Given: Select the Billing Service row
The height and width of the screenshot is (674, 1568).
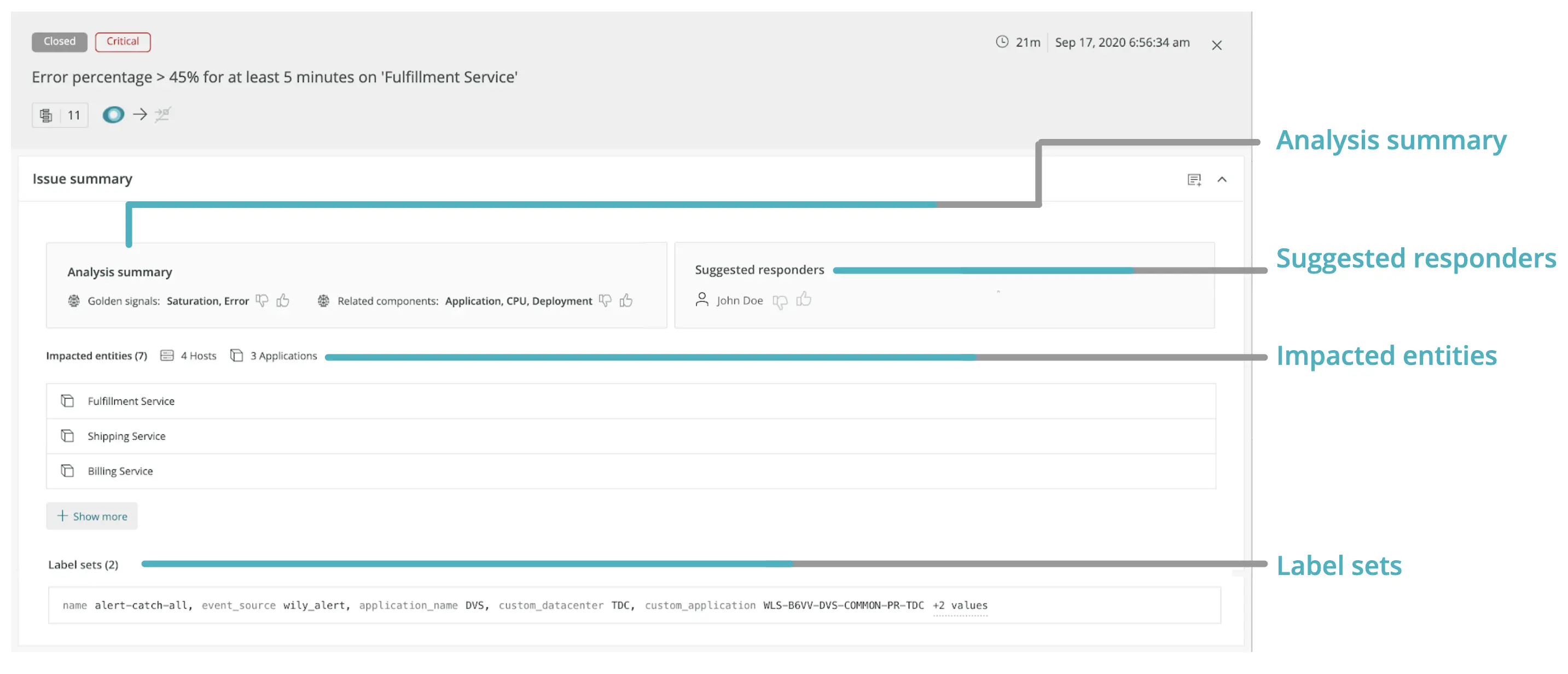Looking at the screenshot, I should click(120, 470).
